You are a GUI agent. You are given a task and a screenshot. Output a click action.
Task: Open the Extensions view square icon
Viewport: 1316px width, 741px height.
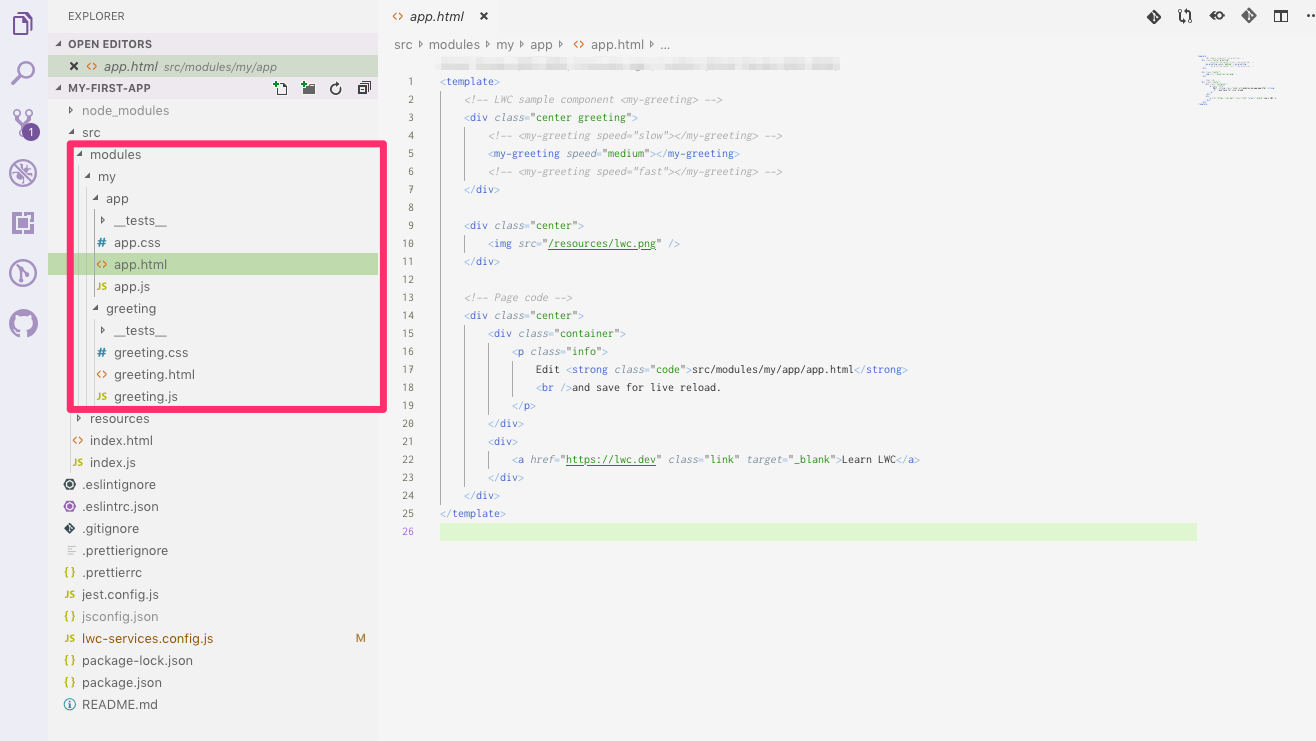(x=23, y=223)
